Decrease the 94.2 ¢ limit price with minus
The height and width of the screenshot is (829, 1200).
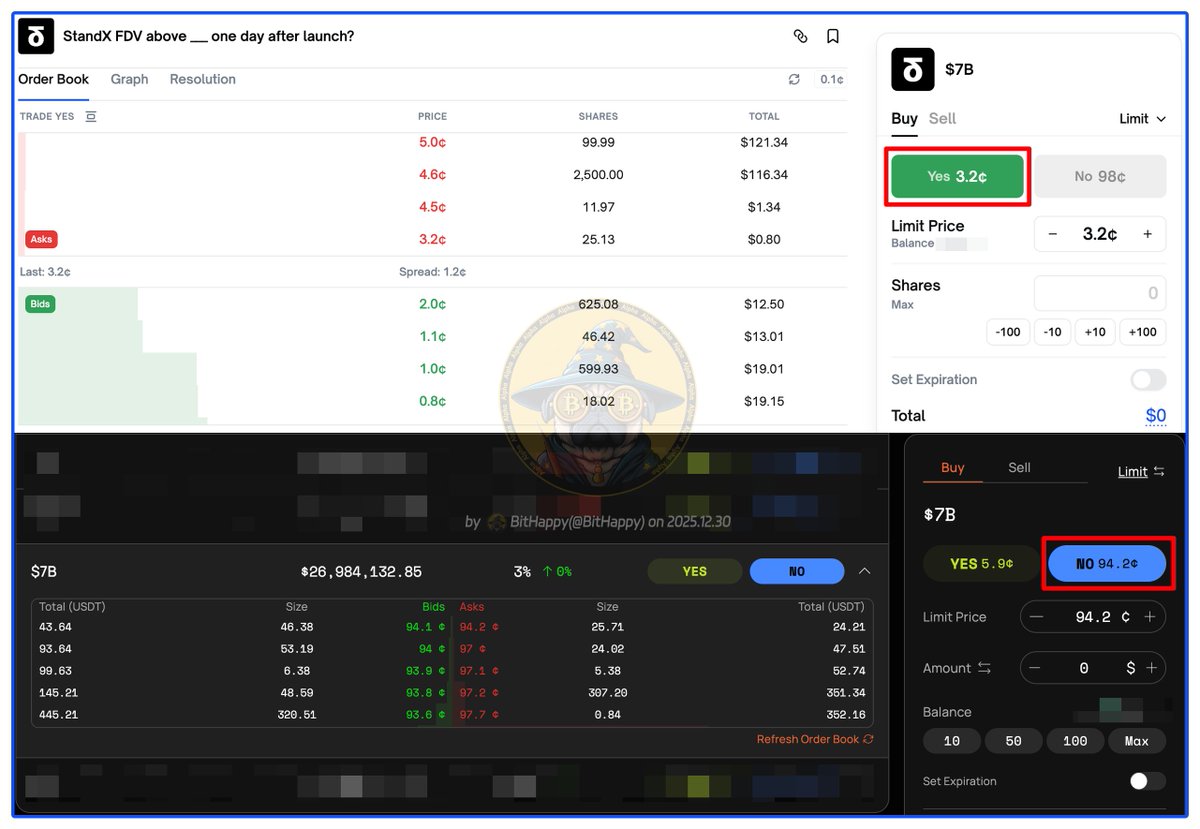click(x=1037, y=617)
